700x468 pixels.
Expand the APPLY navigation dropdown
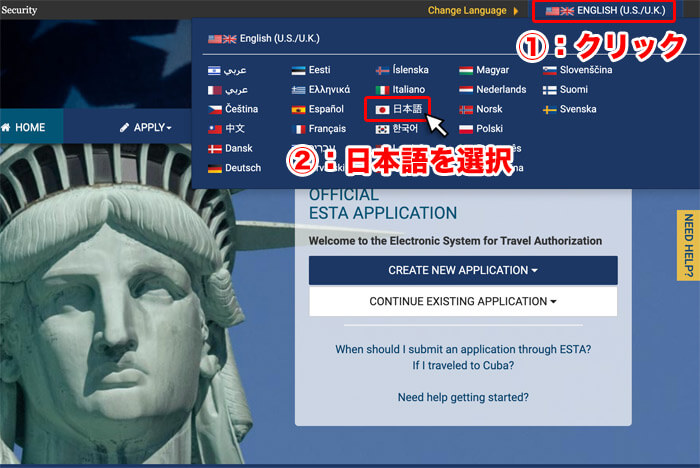(x=146, y=128)
